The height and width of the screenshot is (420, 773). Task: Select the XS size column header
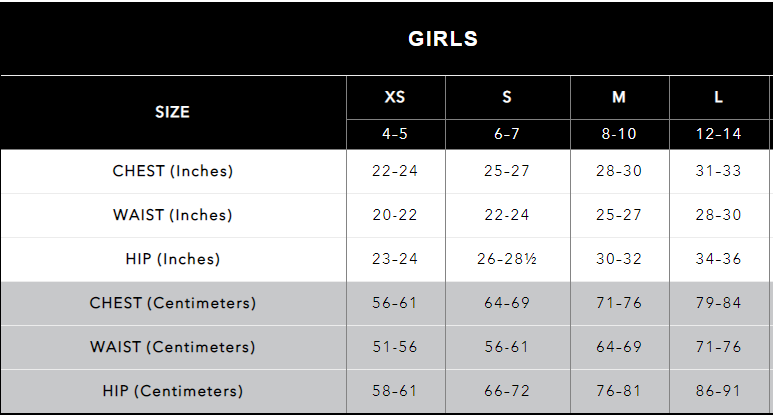(x=395, y=98)
